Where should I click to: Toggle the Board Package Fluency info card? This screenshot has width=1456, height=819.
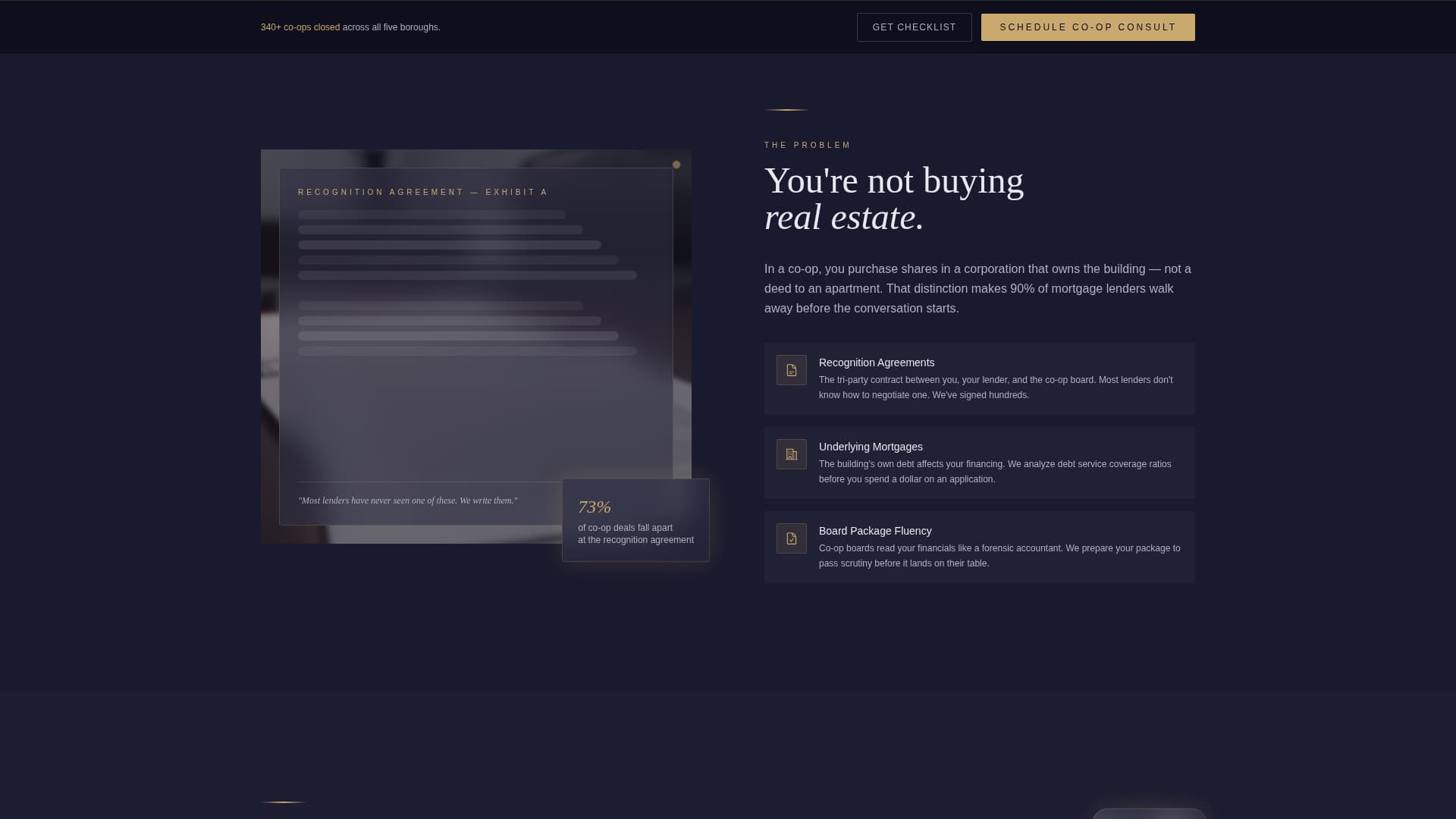pos(979,547)
